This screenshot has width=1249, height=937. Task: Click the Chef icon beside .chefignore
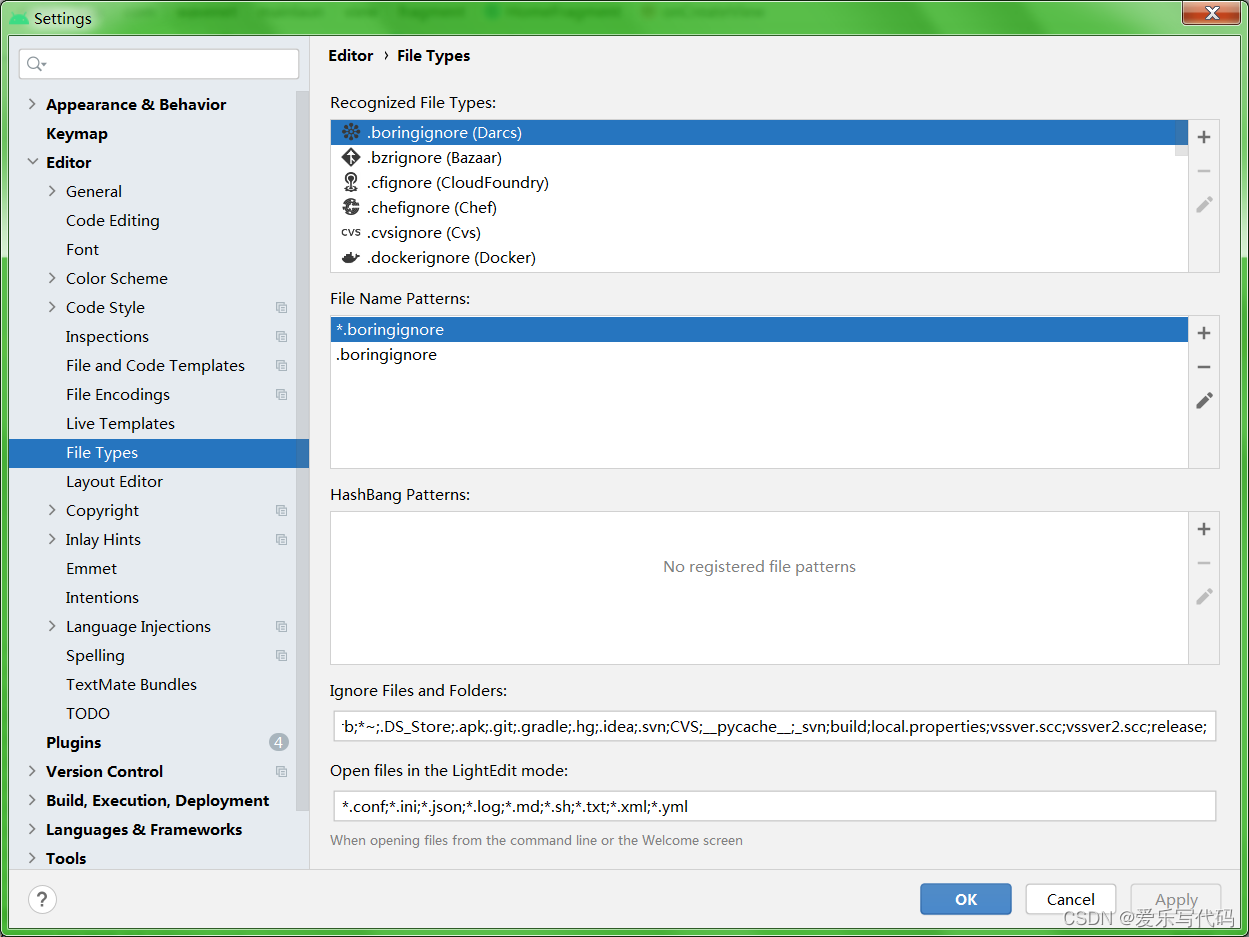350,207
